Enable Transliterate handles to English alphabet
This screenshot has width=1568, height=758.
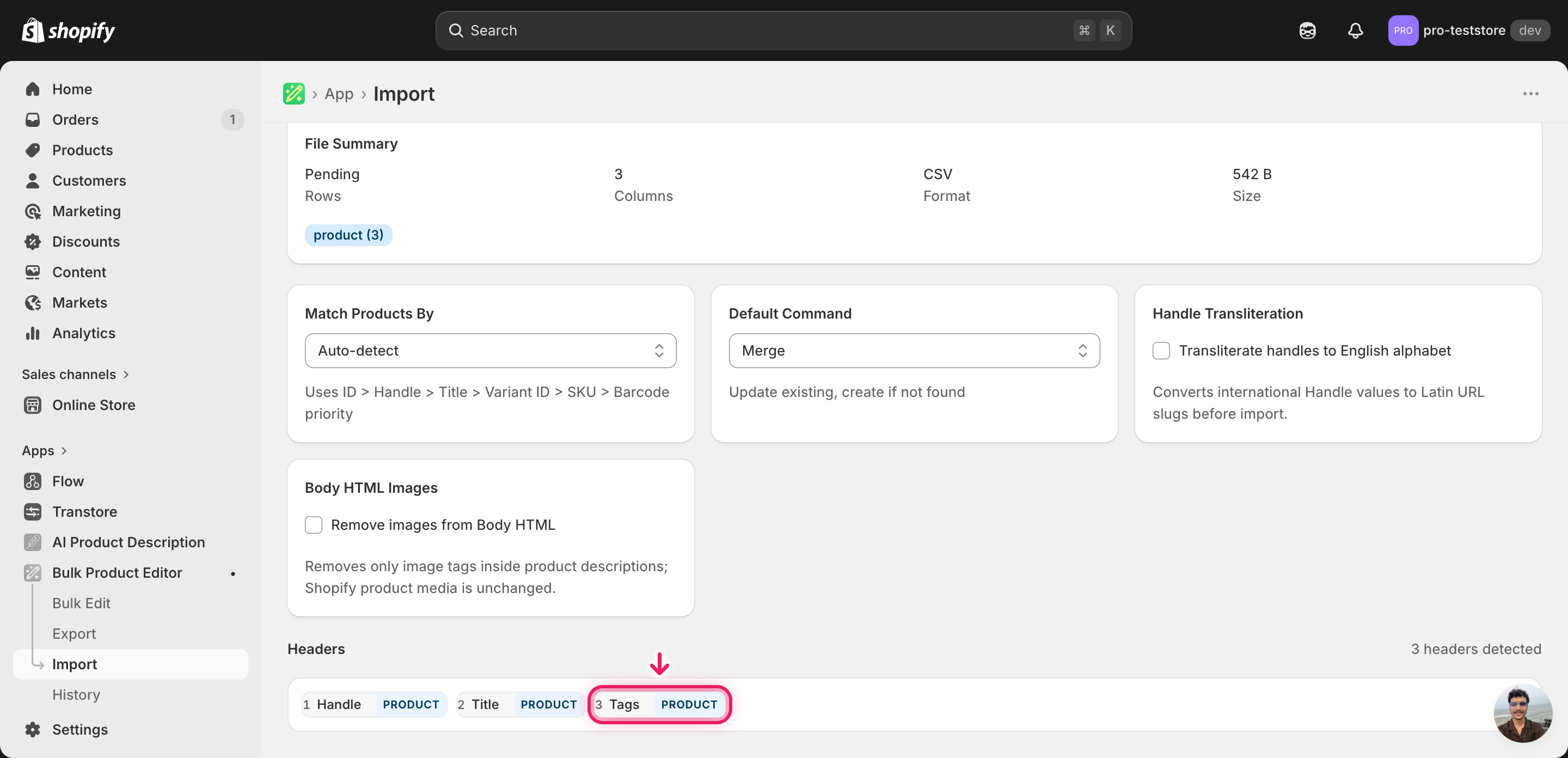pos(1161,350)
